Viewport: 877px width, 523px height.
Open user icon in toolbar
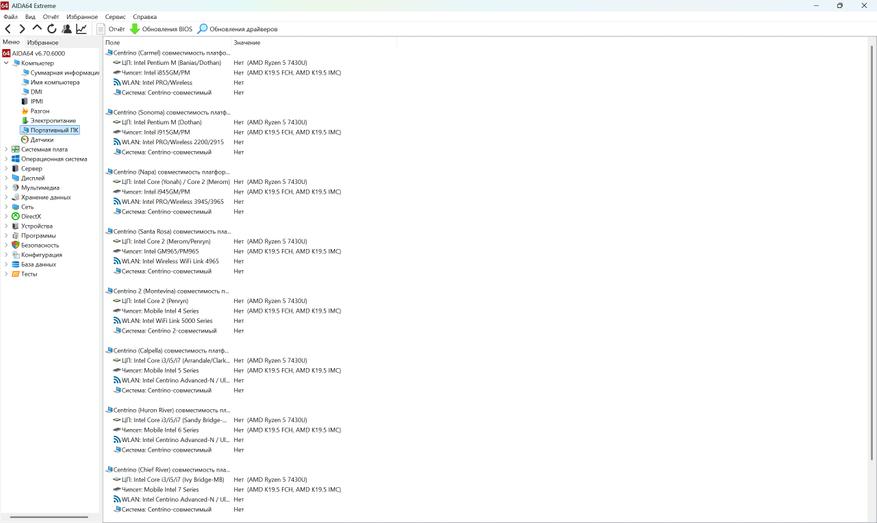tap(67, 29)
